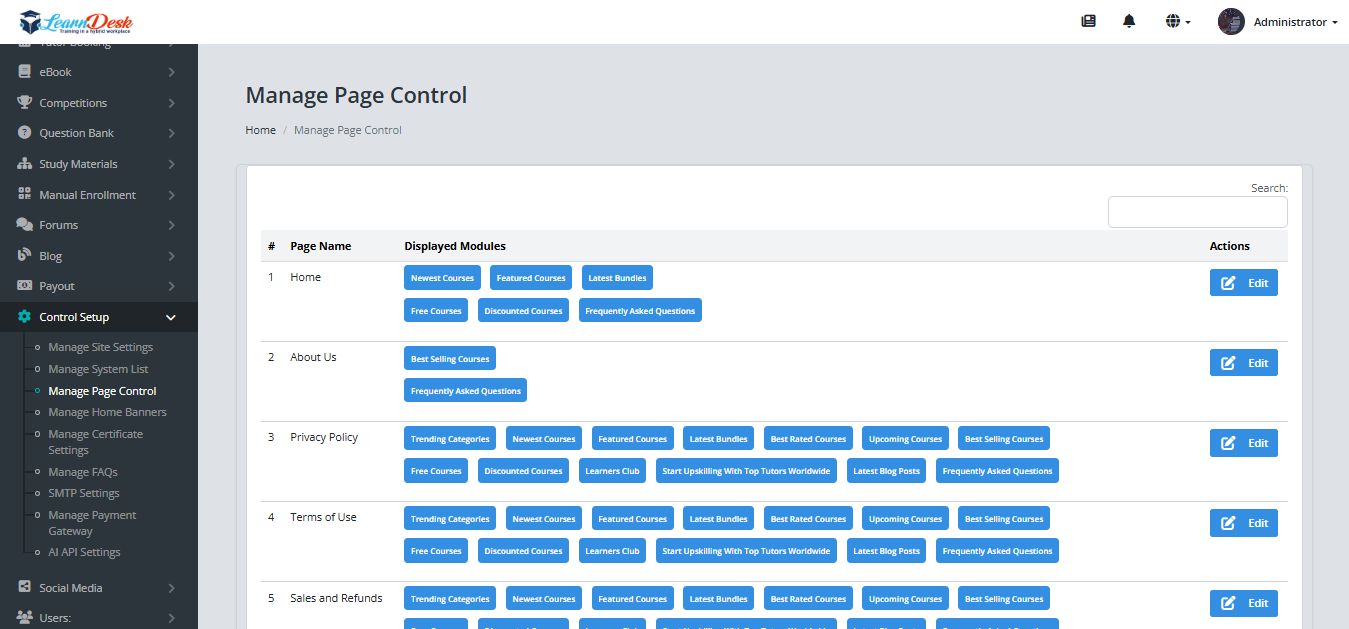
Task: Expand the Competitions menu chevron
Action: [172, 103]
